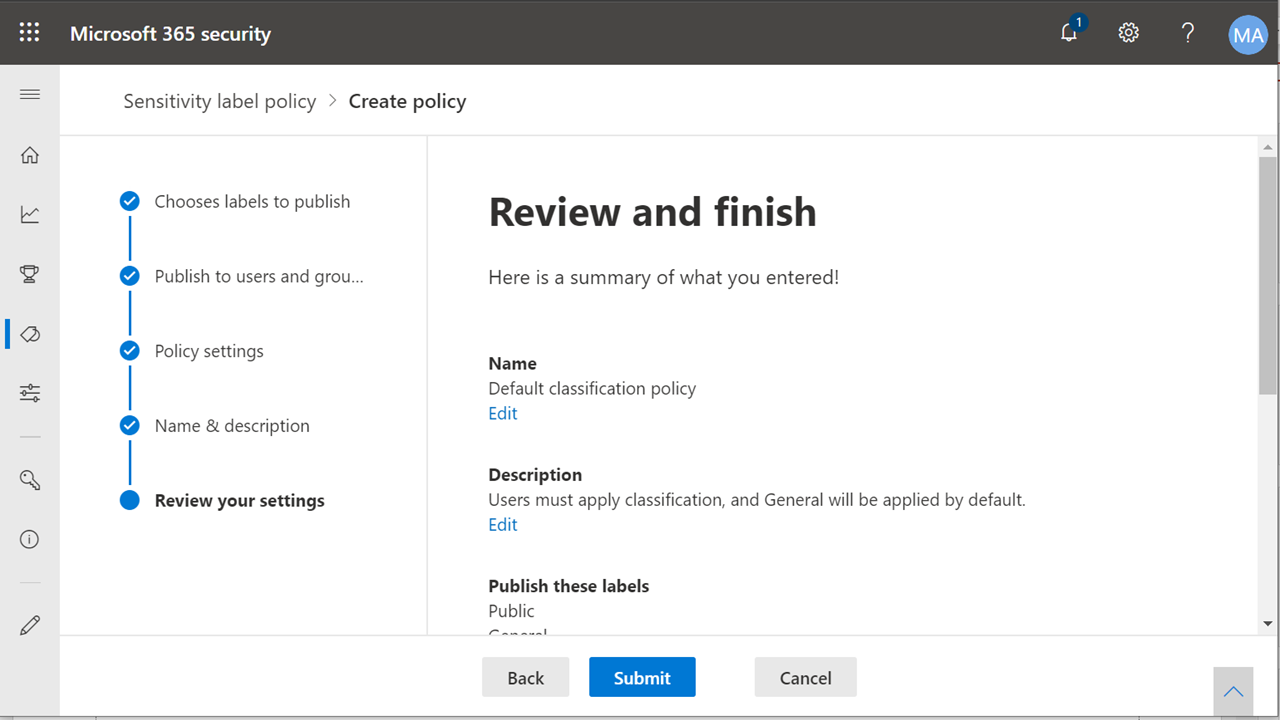Click scrollbar down arrow
The height and width of the screenshot is (720, 1280).
[x=1268, y=624]
